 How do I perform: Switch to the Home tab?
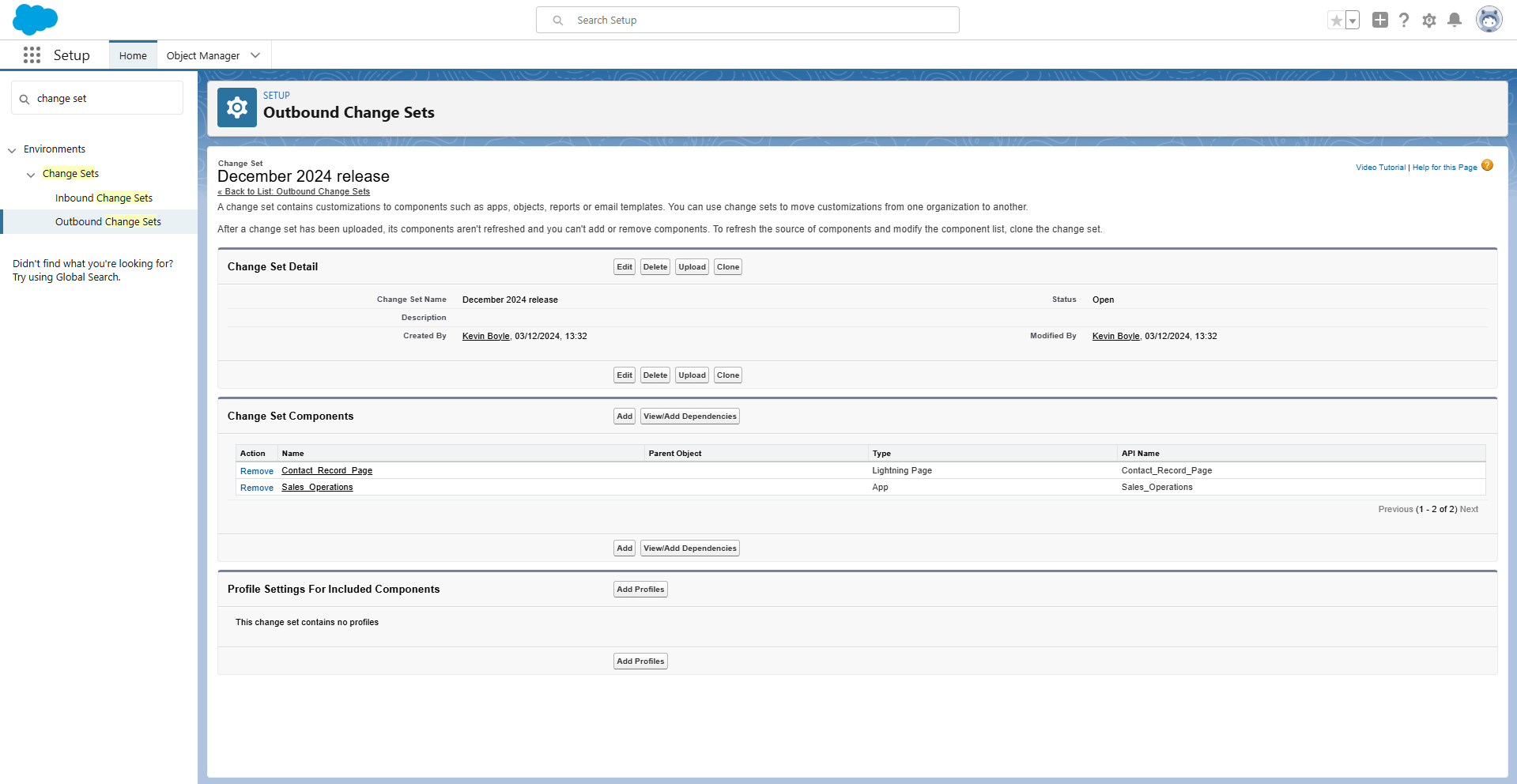133,55
